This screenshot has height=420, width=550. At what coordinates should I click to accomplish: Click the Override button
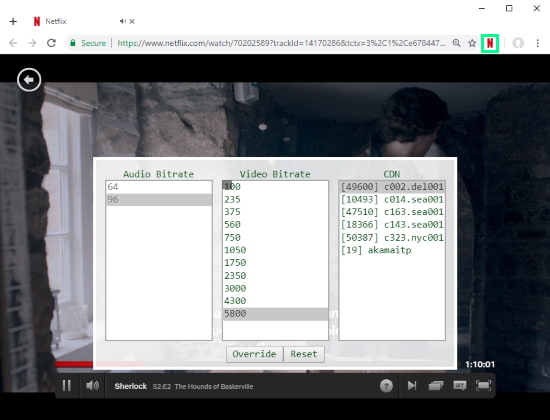[254, 354]
